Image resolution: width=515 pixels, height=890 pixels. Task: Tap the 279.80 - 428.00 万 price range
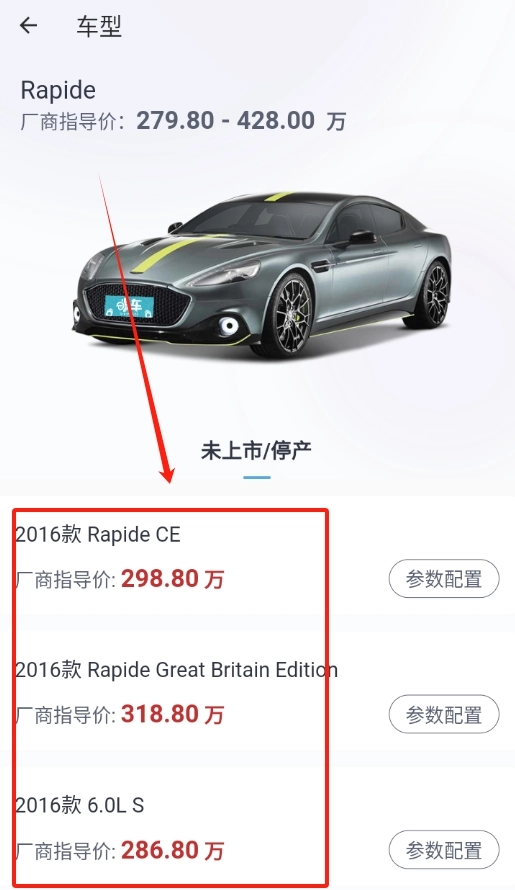pyautogui.click(x=241, y=120)
